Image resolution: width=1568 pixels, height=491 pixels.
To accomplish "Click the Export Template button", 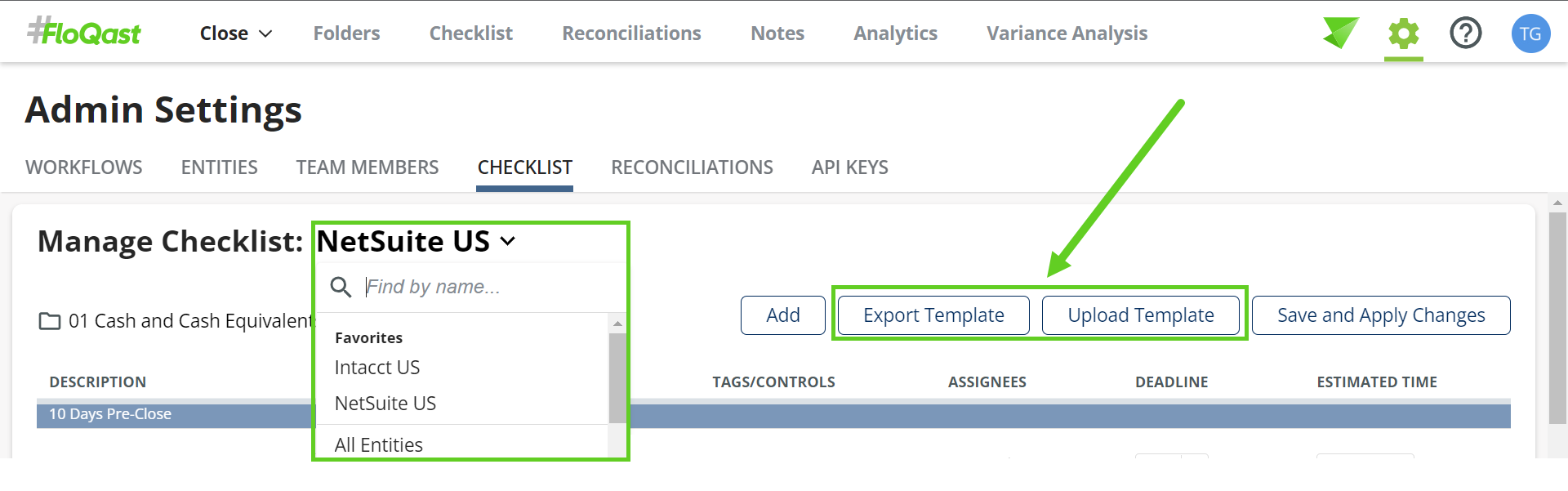I will tap(933, 315).
